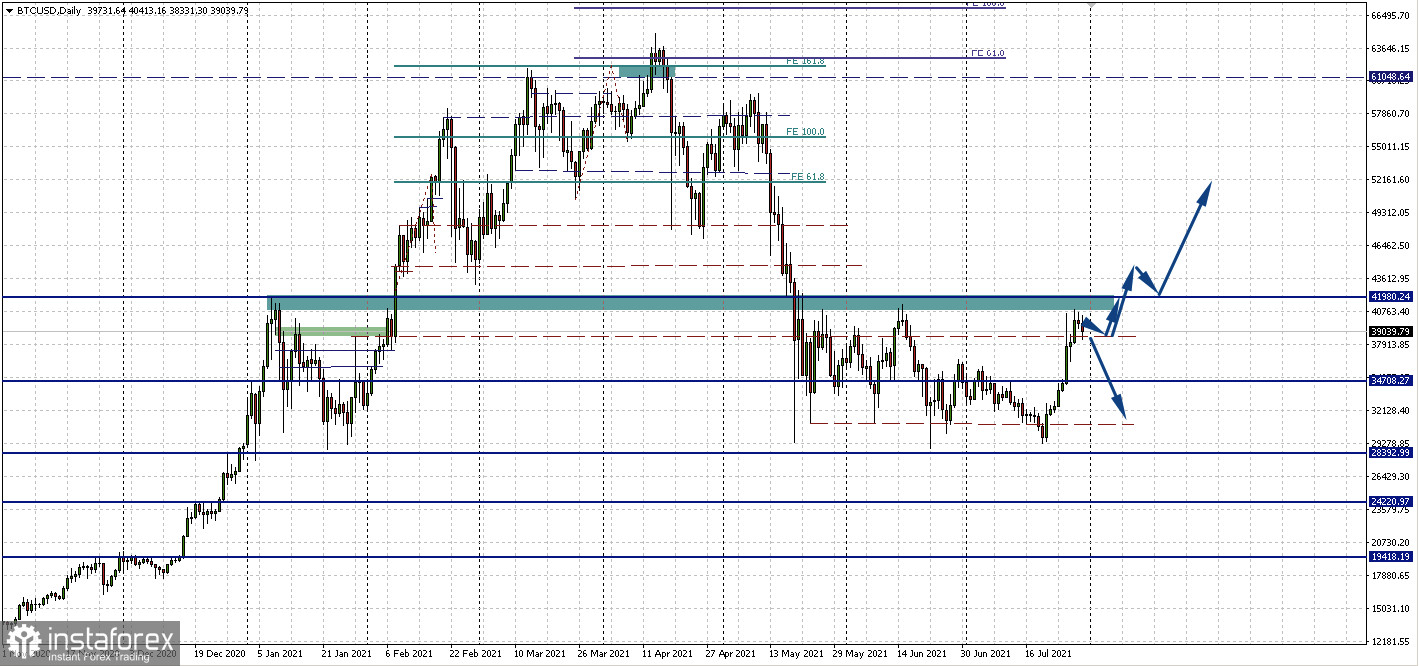Click the current price tag 39039.79
The height and width of the screenshot is (666, 1419).
coord(1391,331)
